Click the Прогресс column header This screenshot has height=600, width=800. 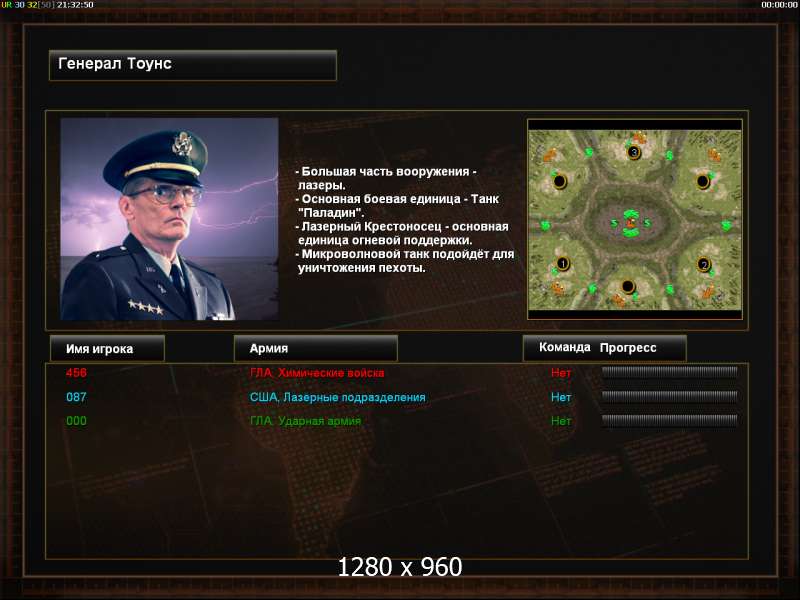[628, 347]
